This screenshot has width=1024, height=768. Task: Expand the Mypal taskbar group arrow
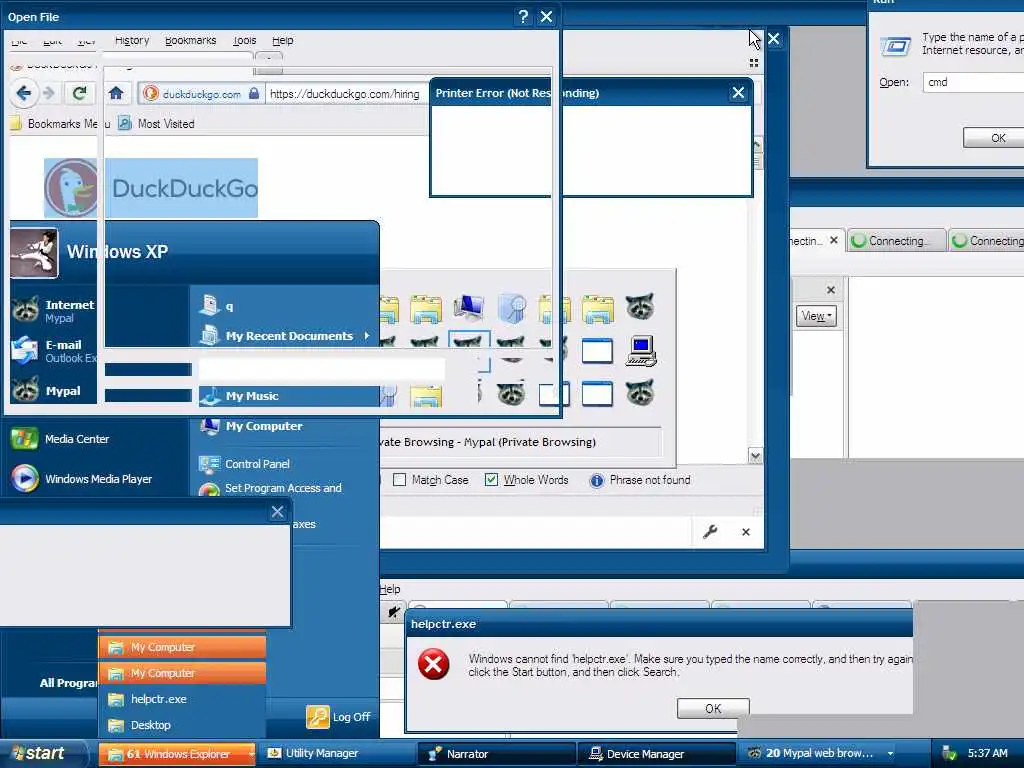pyautogui.click(x=890, y=754)
